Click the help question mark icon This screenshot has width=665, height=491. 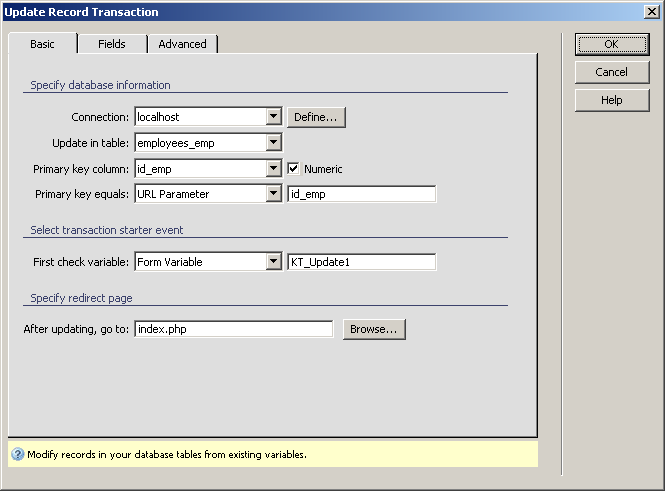(x=17, y=454)
